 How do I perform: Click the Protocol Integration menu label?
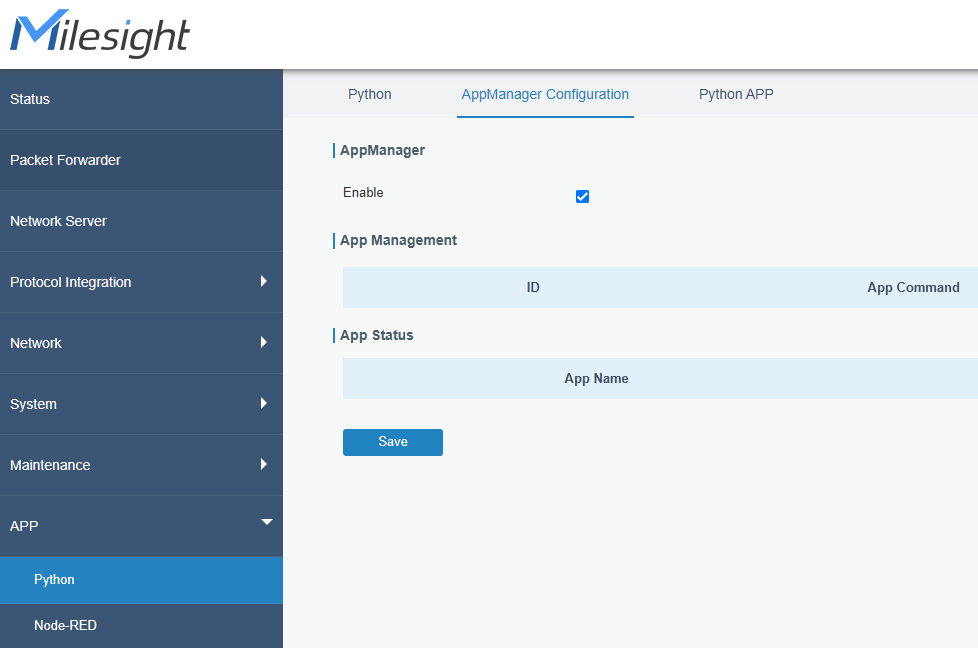point(70,282)
